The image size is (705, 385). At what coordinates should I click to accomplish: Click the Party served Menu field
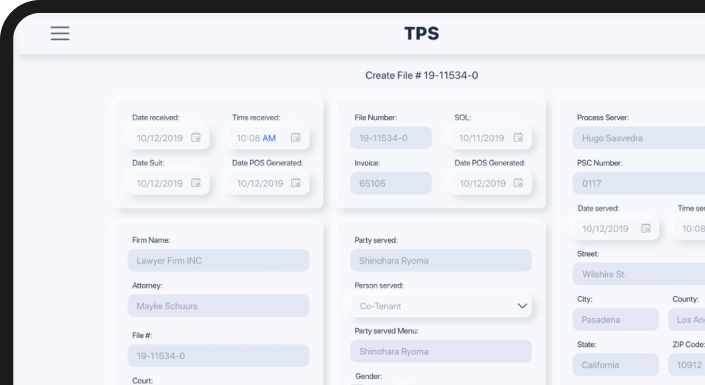pyautogui.click(x=441, y=351)
